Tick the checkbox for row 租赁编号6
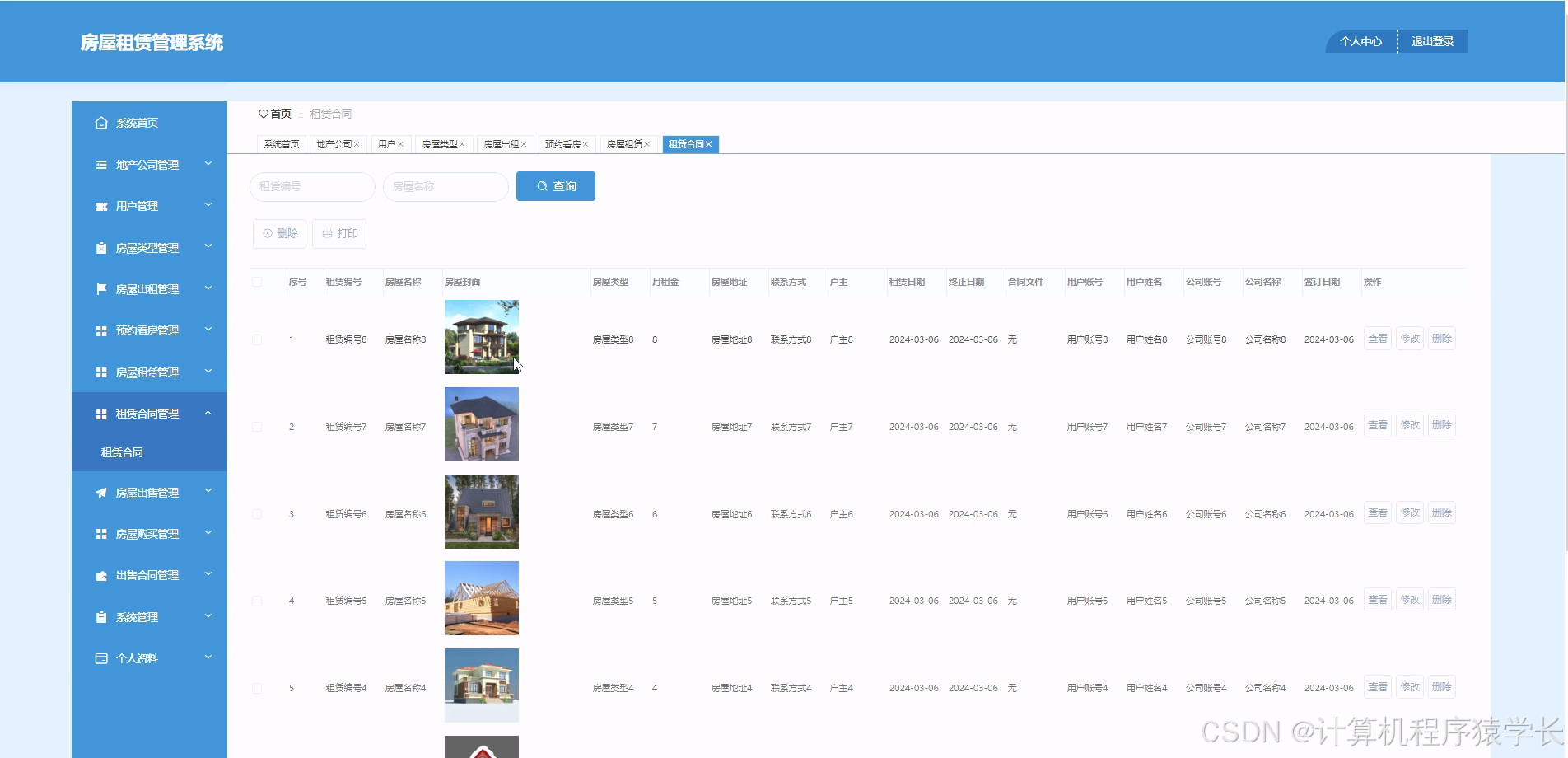Screen dimensions: 1568x758 tap(257, 514)
